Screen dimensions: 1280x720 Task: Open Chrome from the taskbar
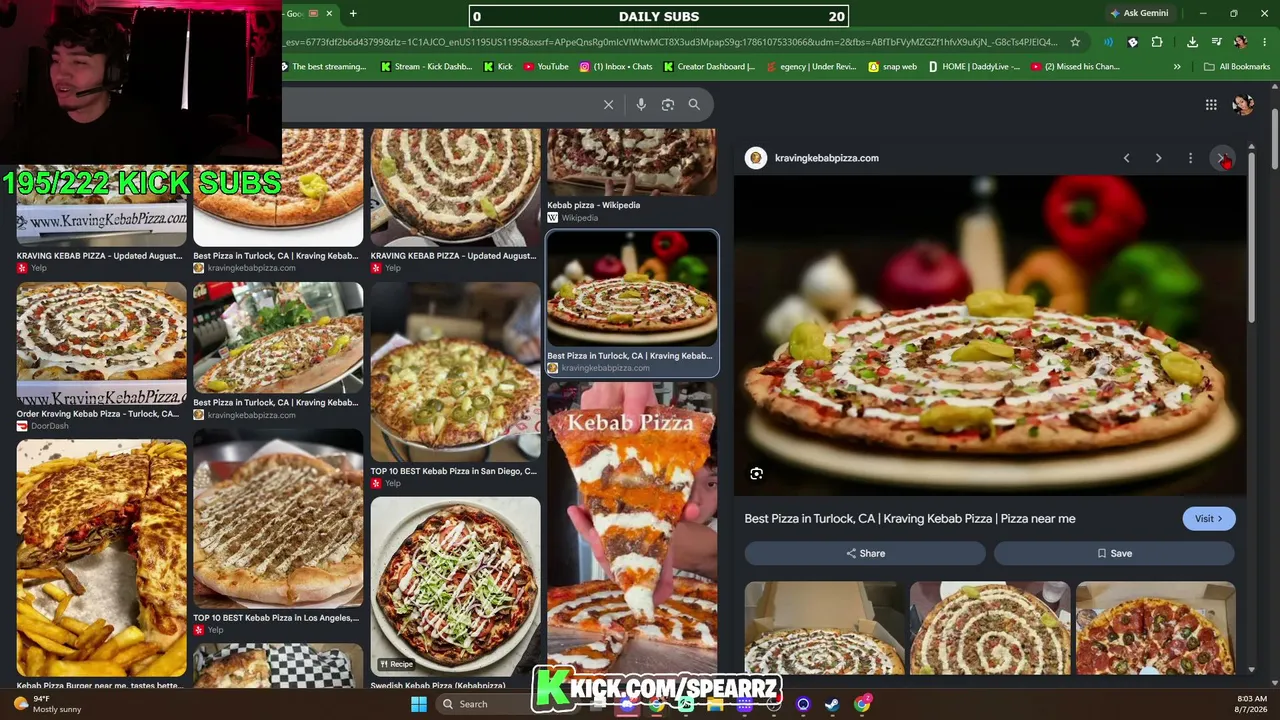[x=862, y=704]
